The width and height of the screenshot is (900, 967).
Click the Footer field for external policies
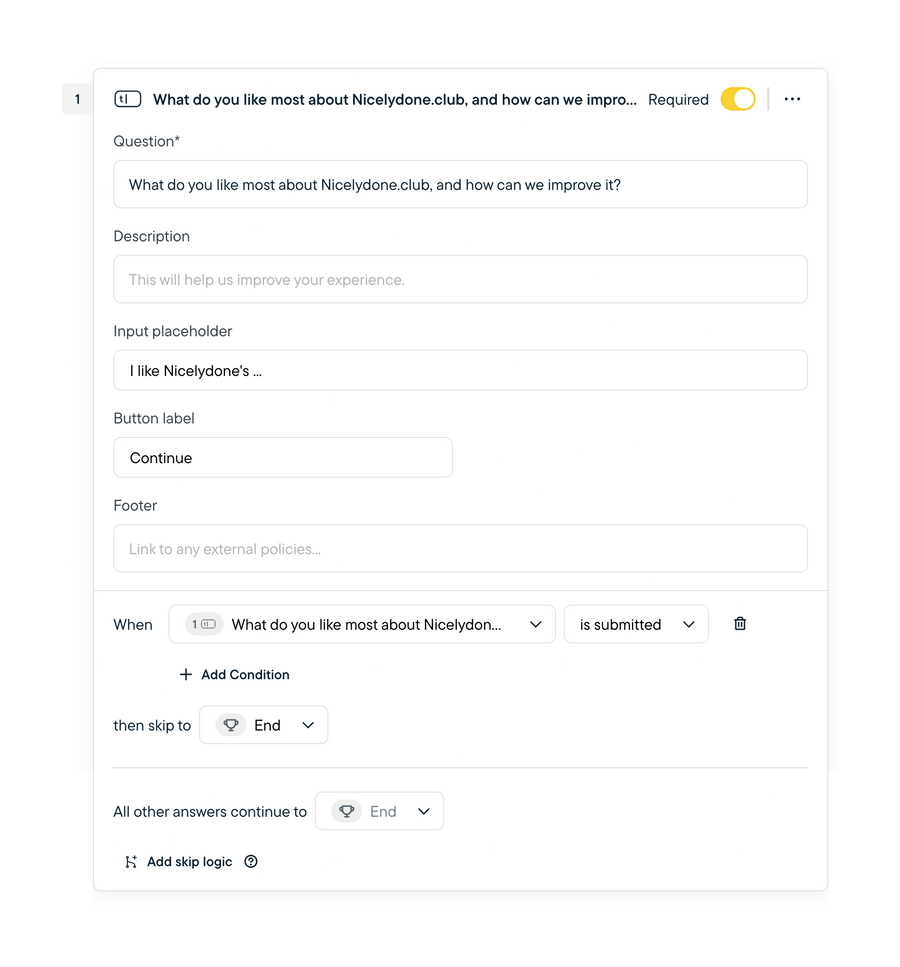tap(460, 548)
